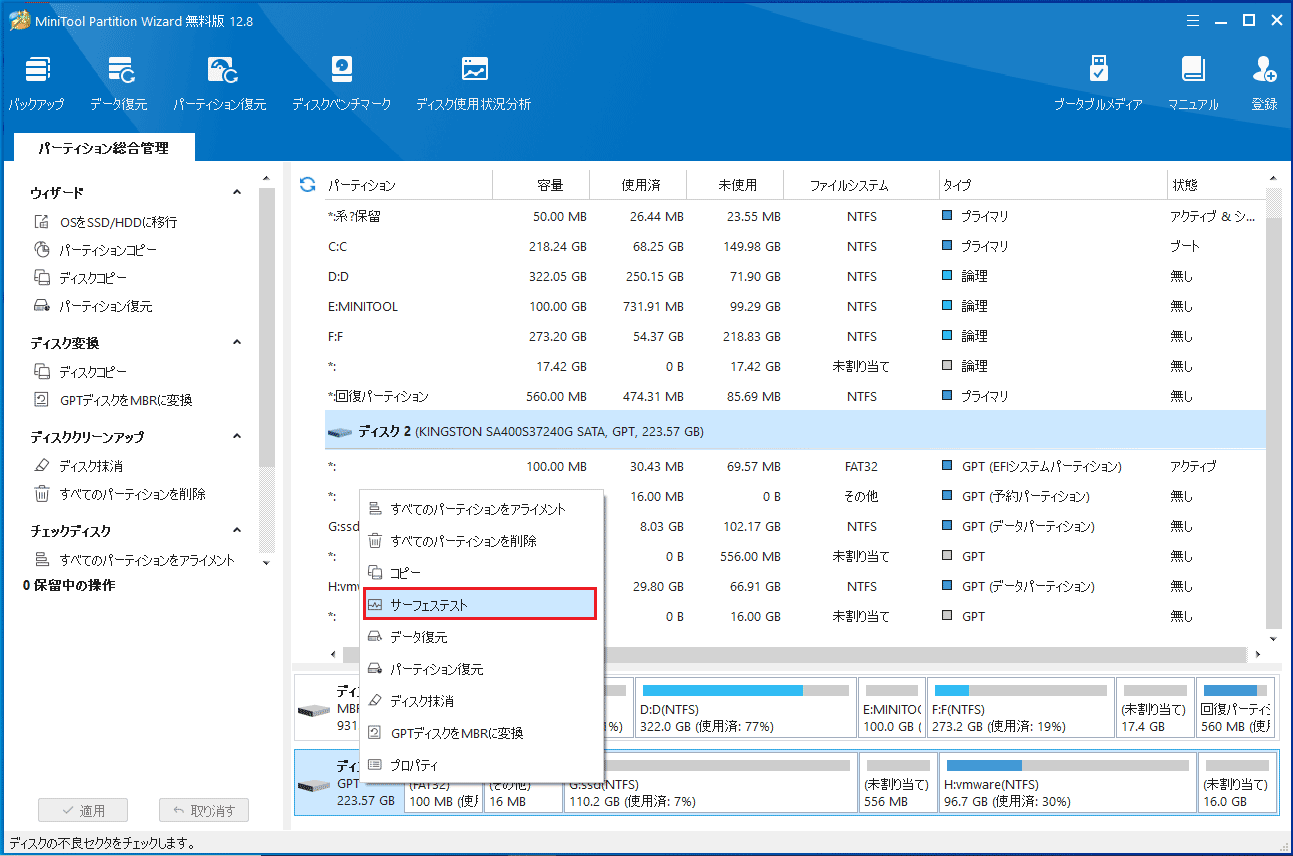Refresh the partition list with the reload icon
This screenshot has height=856, width=1293.
click(307, 185)
